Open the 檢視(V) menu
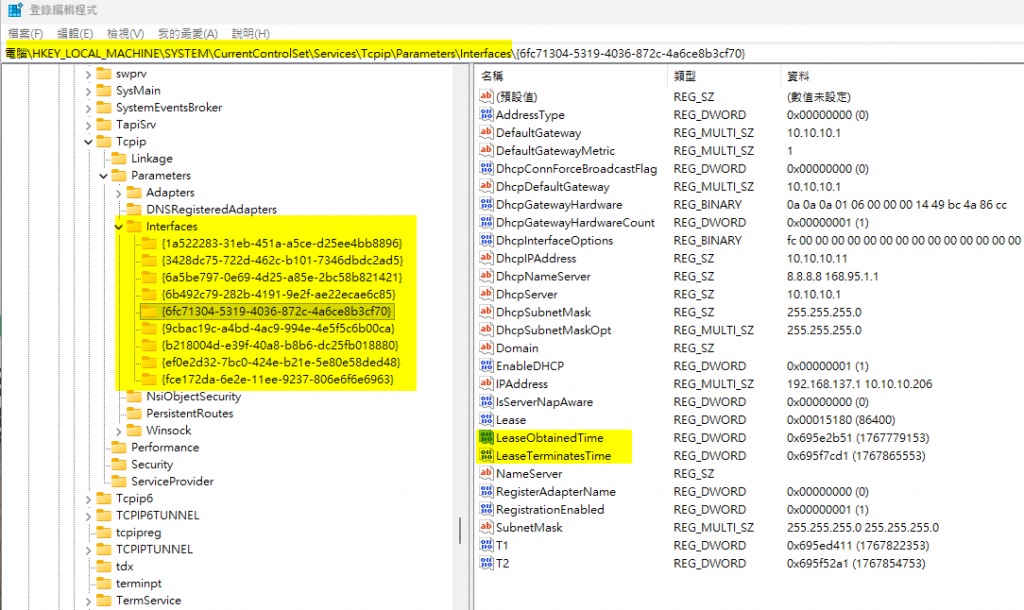 (125, 33)
